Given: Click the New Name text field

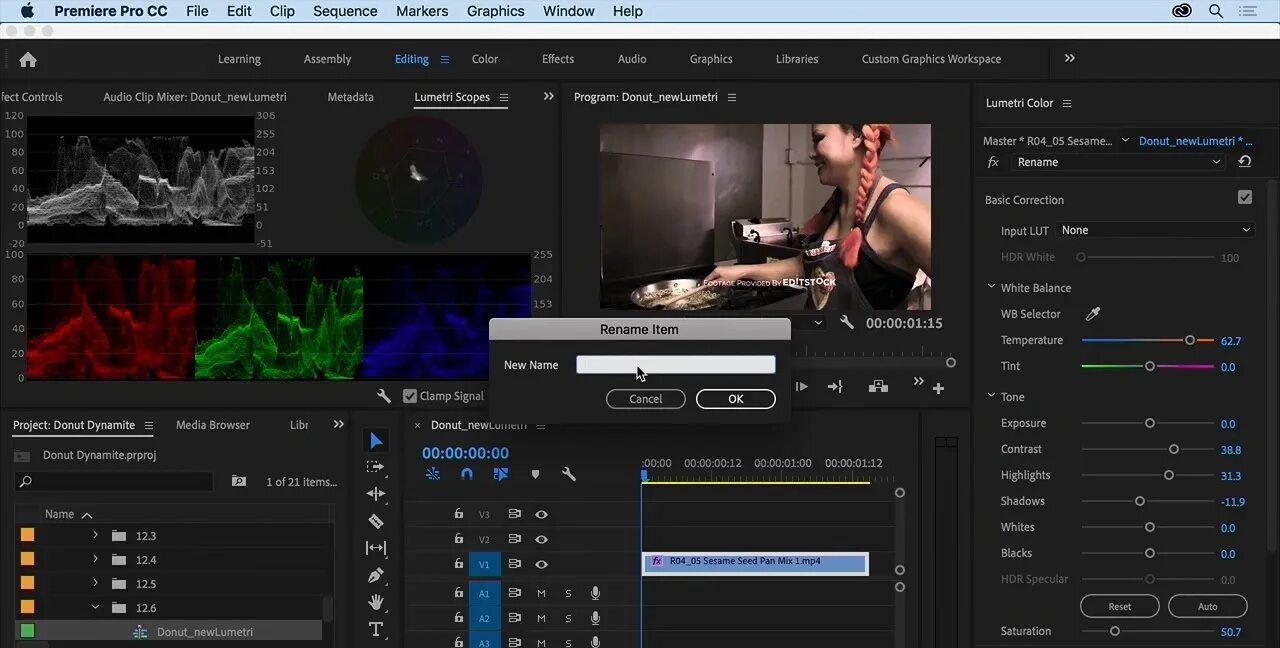Looking at the screenshot, I should pos(675,365).
